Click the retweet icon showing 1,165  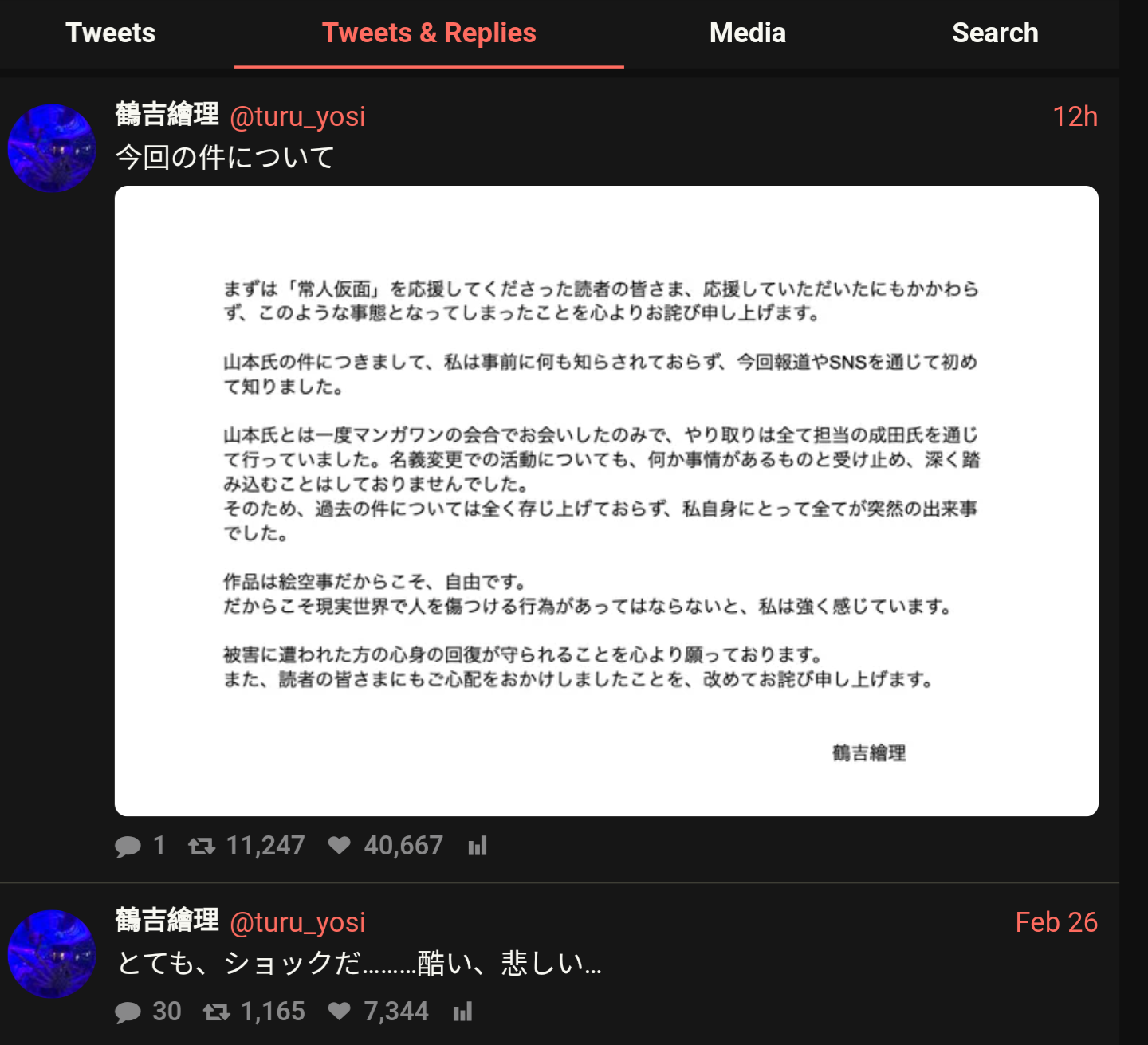pos(217,1012)
